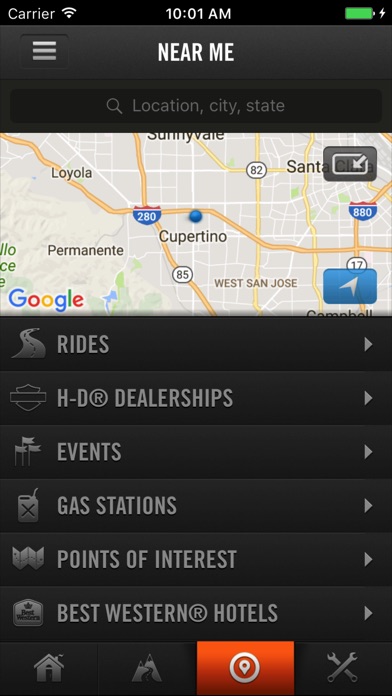Tap the map fullscreen toggle icon
392x696 pixels.
click(x=350, y=164)
